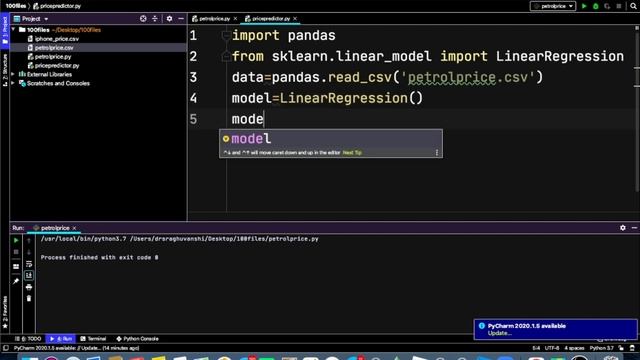This screenshot has width=640, height=360.
Task: Toggle scroll to end in Run console
Action: tap(29, 276)
